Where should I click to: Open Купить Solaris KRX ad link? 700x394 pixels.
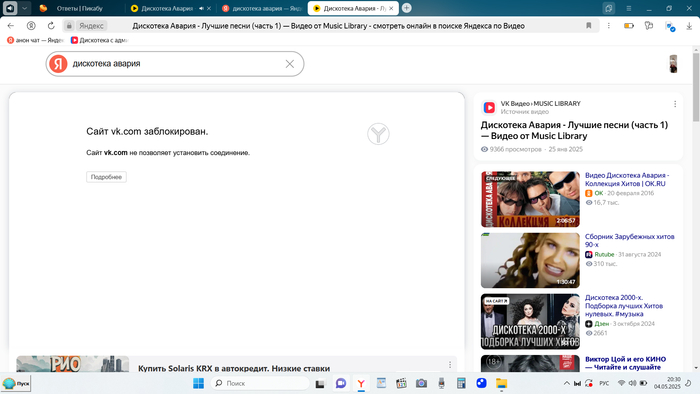tap(234, 368)
